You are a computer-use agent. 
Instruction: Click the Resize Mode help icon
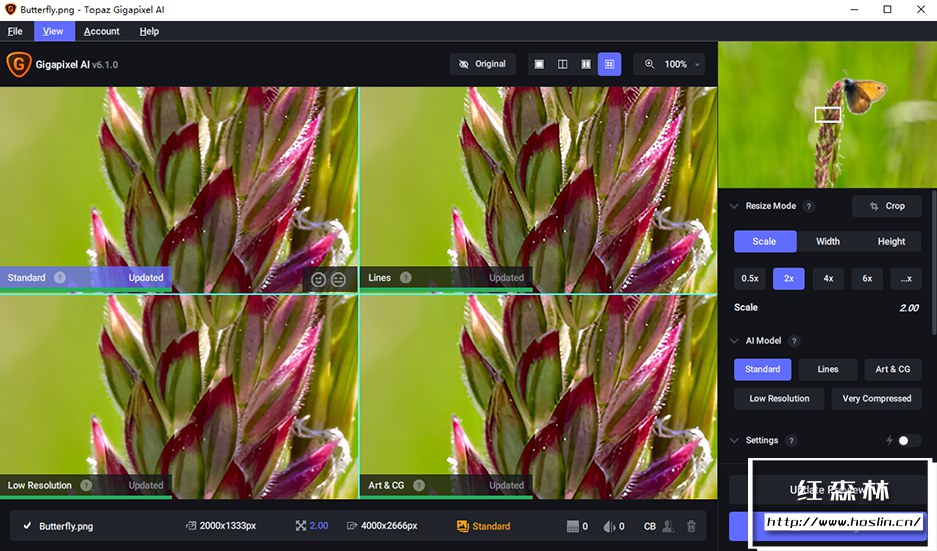click(x=809, y=206)
